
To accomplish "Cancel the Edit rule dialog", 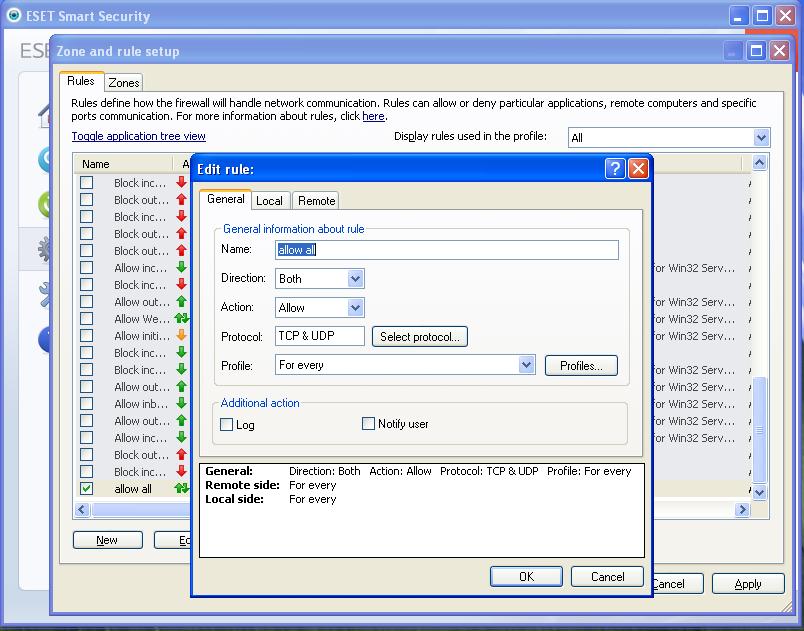I will pyautogui.click(x=607, y=577).
